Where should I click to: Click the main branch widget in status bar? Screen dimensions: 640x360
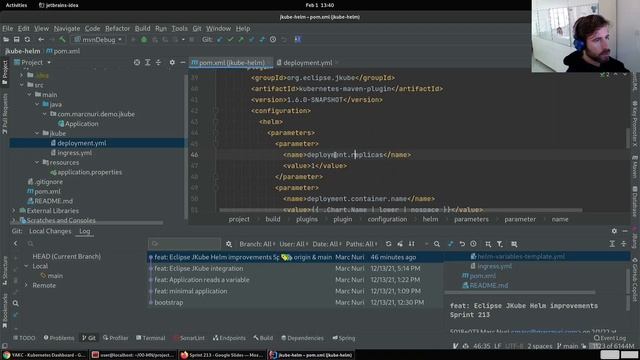568,346
